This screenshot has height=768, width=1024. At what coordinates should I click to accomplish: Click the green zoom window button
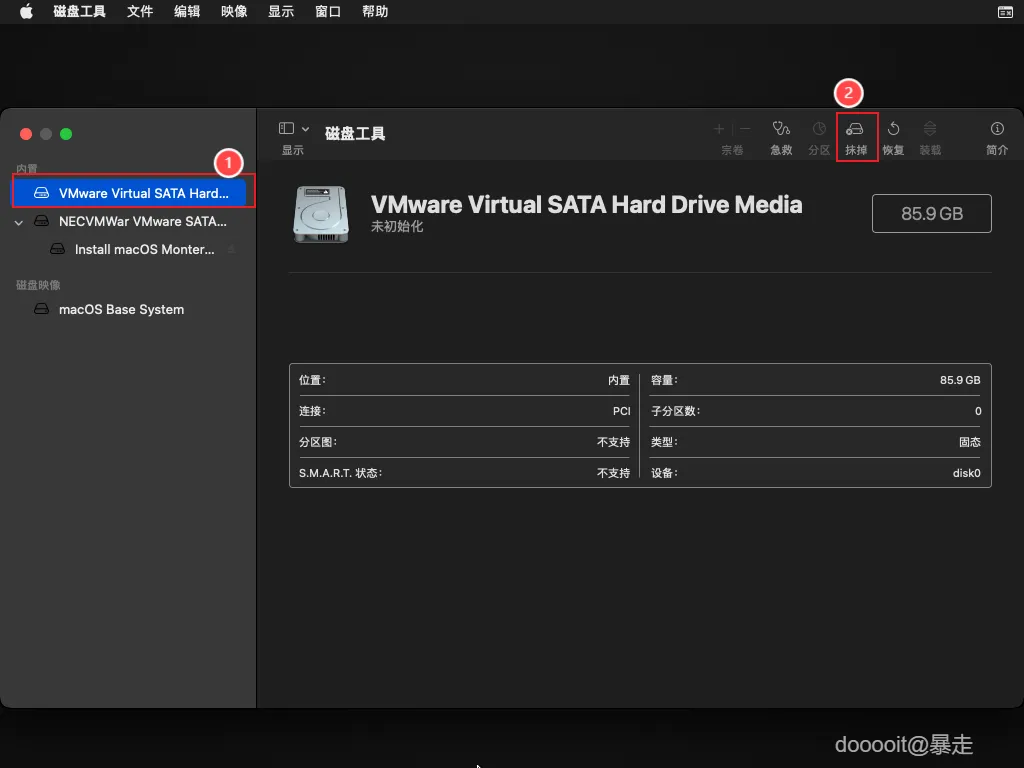tap(66, 134)
